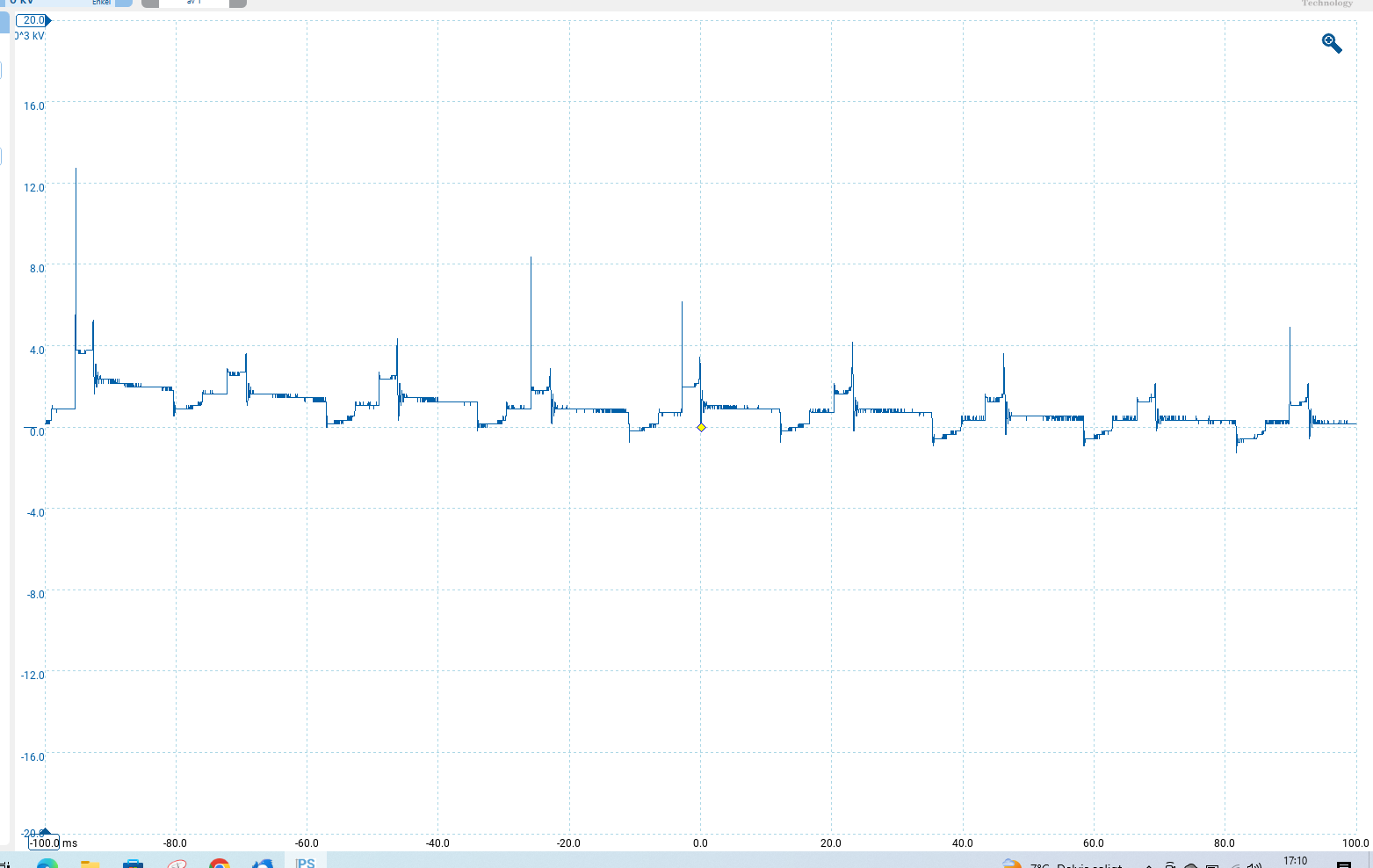Open Microsoft Store icon in the taskbar
Screen dimensions: 1373x868
tap(133, 863)
